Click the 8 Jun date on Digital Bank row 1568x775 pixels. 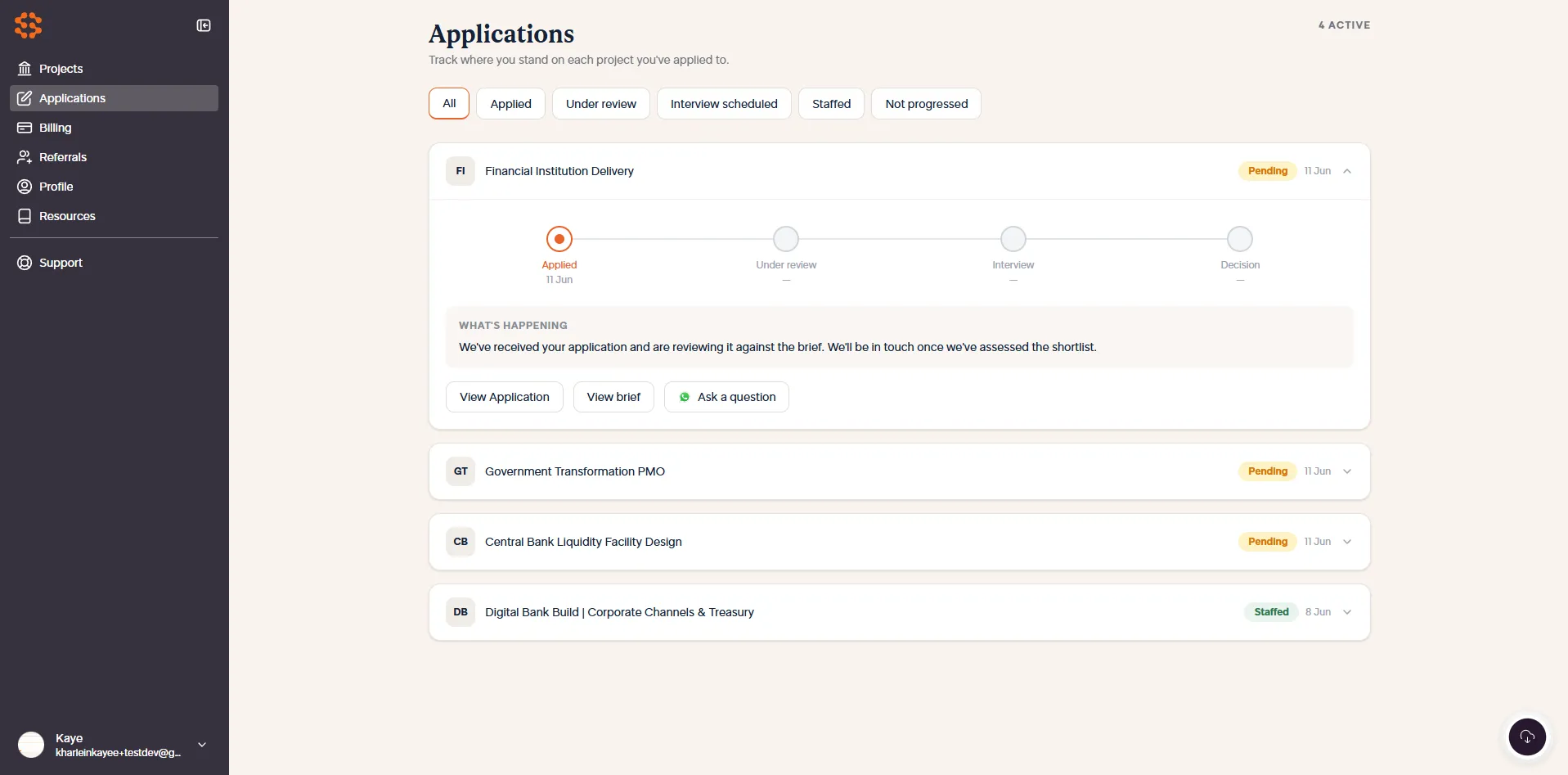click(x=1318, y=612)
